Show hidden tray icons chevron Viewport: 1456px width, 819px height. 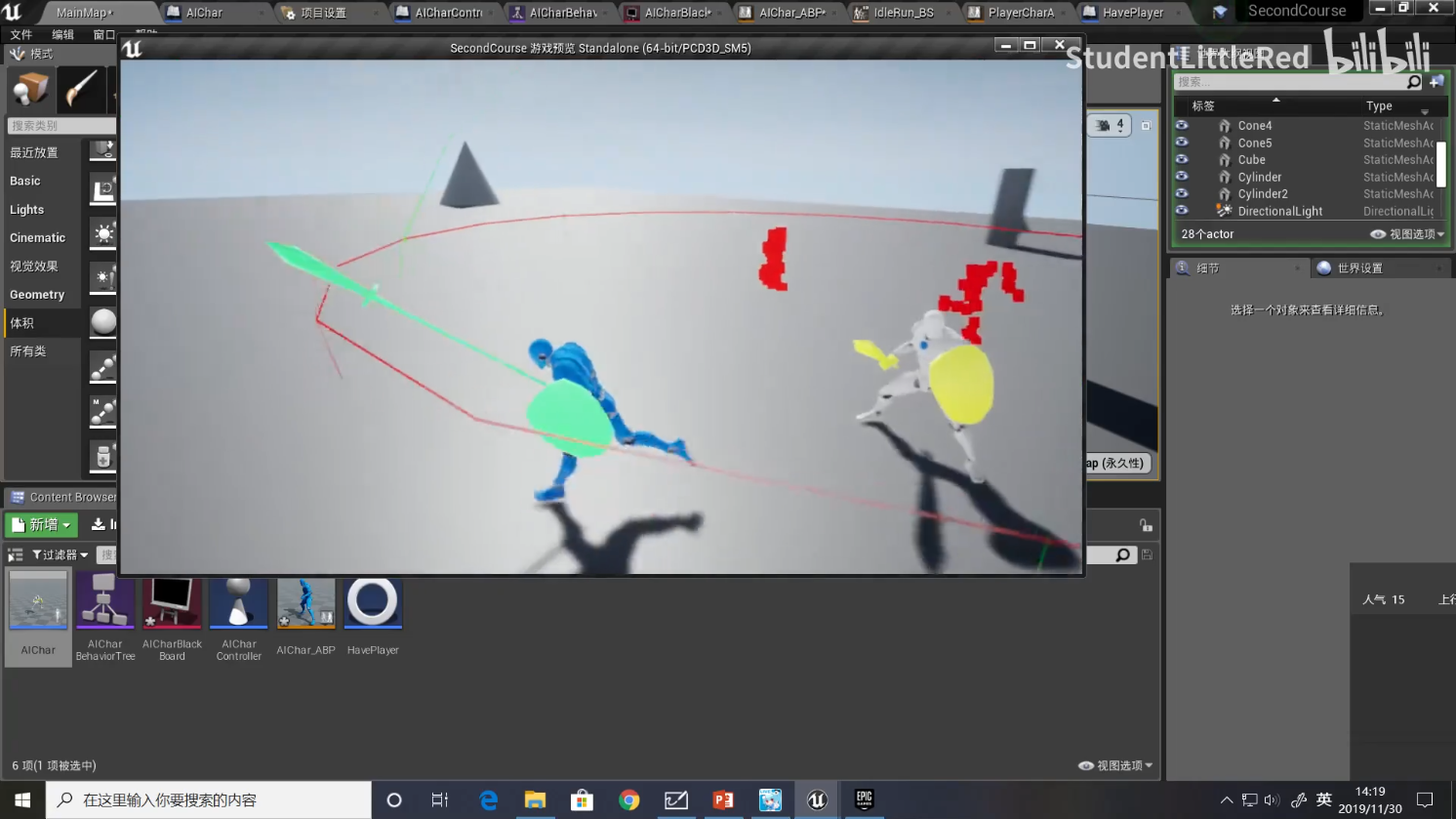[x=1227, y=800]
